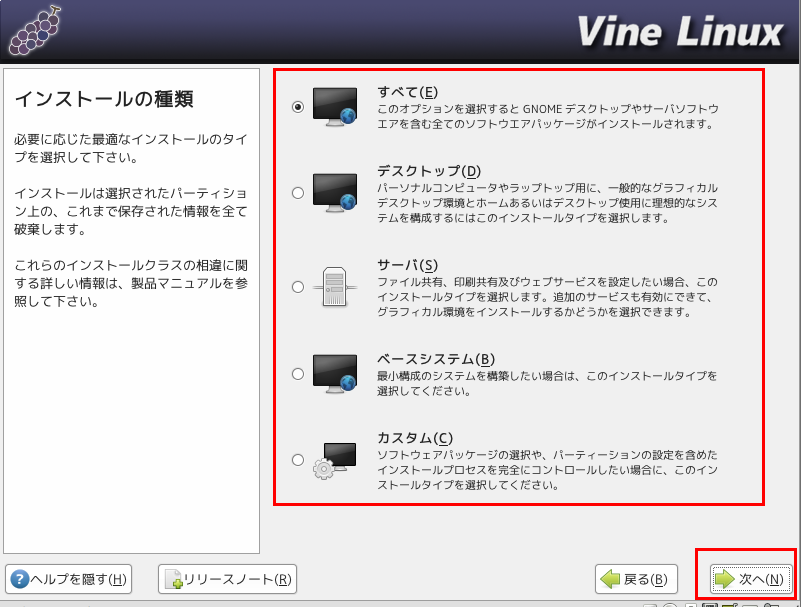Click the server tower icon beside サーバ(S)
The width and height of the screenshot is (801, 607).
pos(335,287)
